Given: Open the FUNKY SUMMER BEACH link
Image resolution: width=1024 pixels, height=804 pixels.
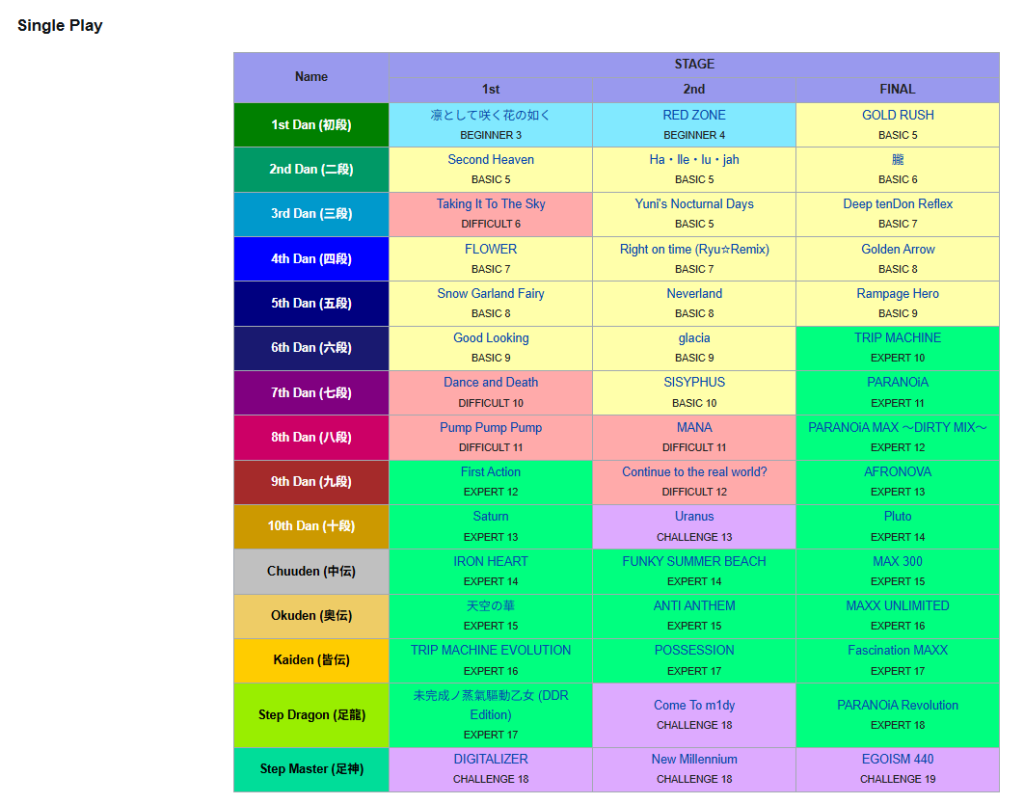Looking at the screenshot, I should [694, 561].
